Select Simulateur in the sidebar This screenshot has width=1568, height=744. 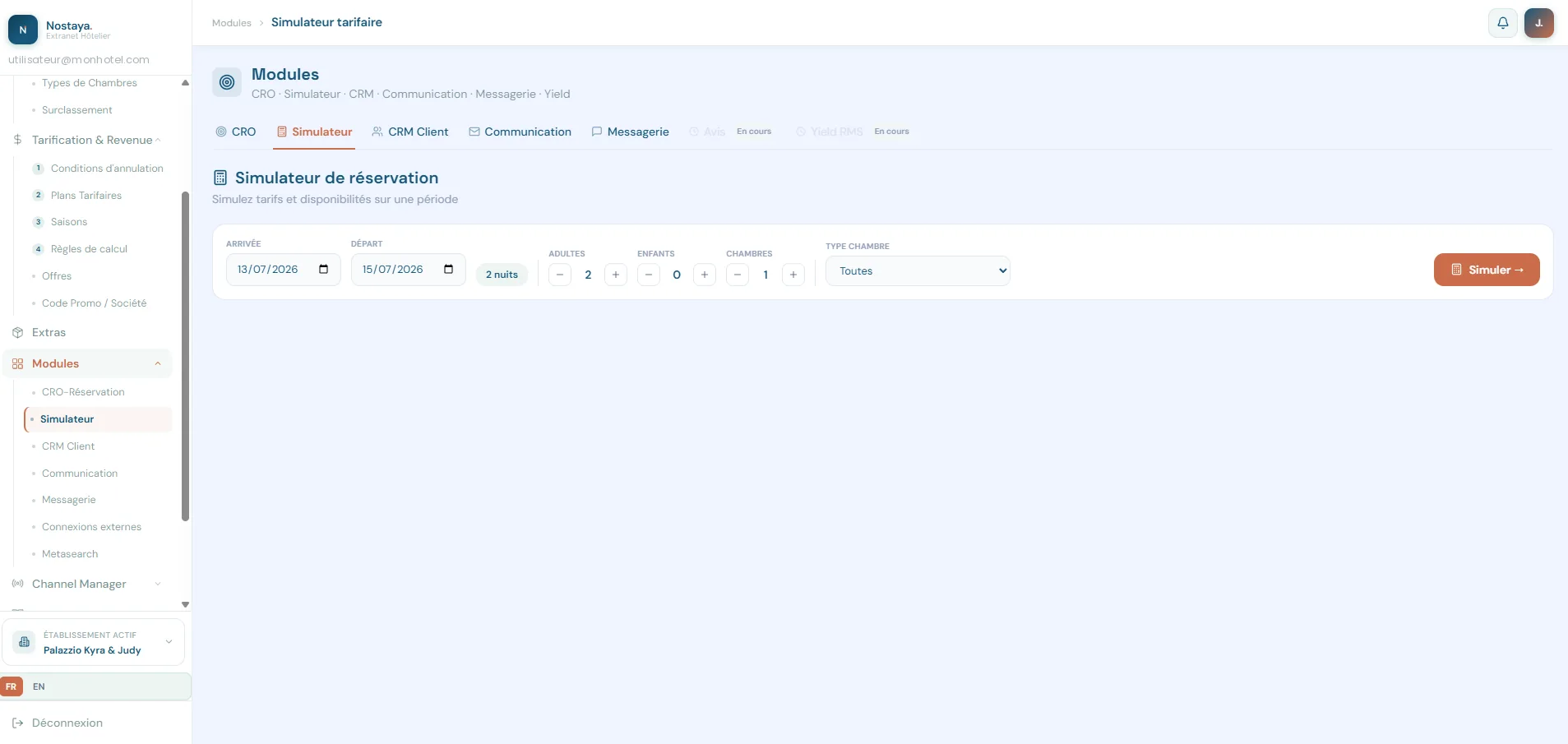coord(99,419)
